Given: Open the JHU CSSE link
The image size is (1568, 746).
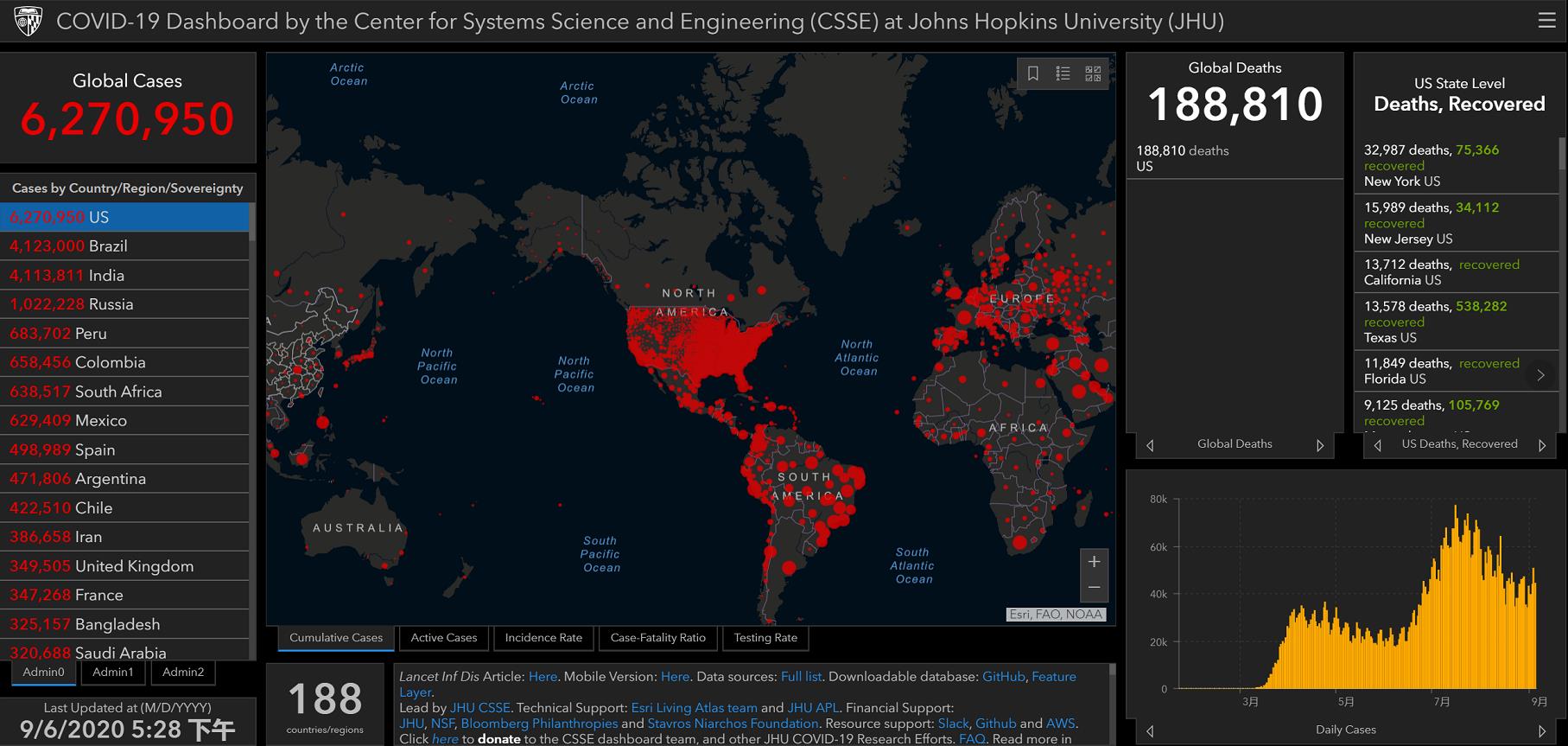Looking at the screenshot, I should tap(480, 708).
